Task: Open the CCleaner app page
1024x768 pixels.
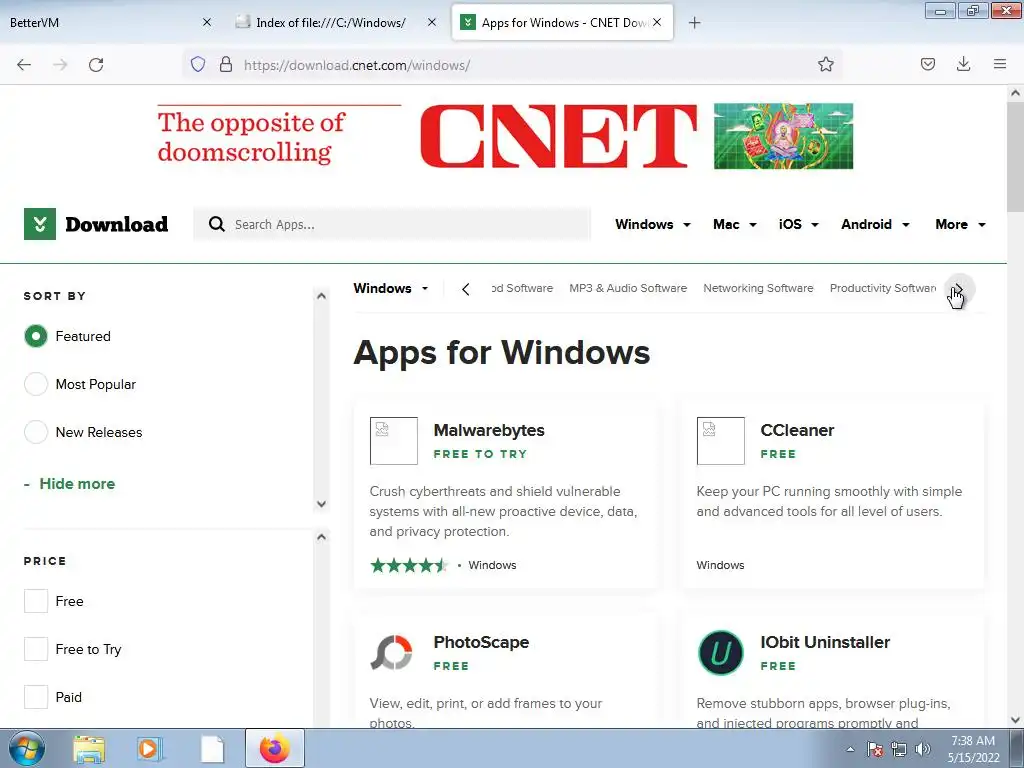Action: (x=797, y=430)
